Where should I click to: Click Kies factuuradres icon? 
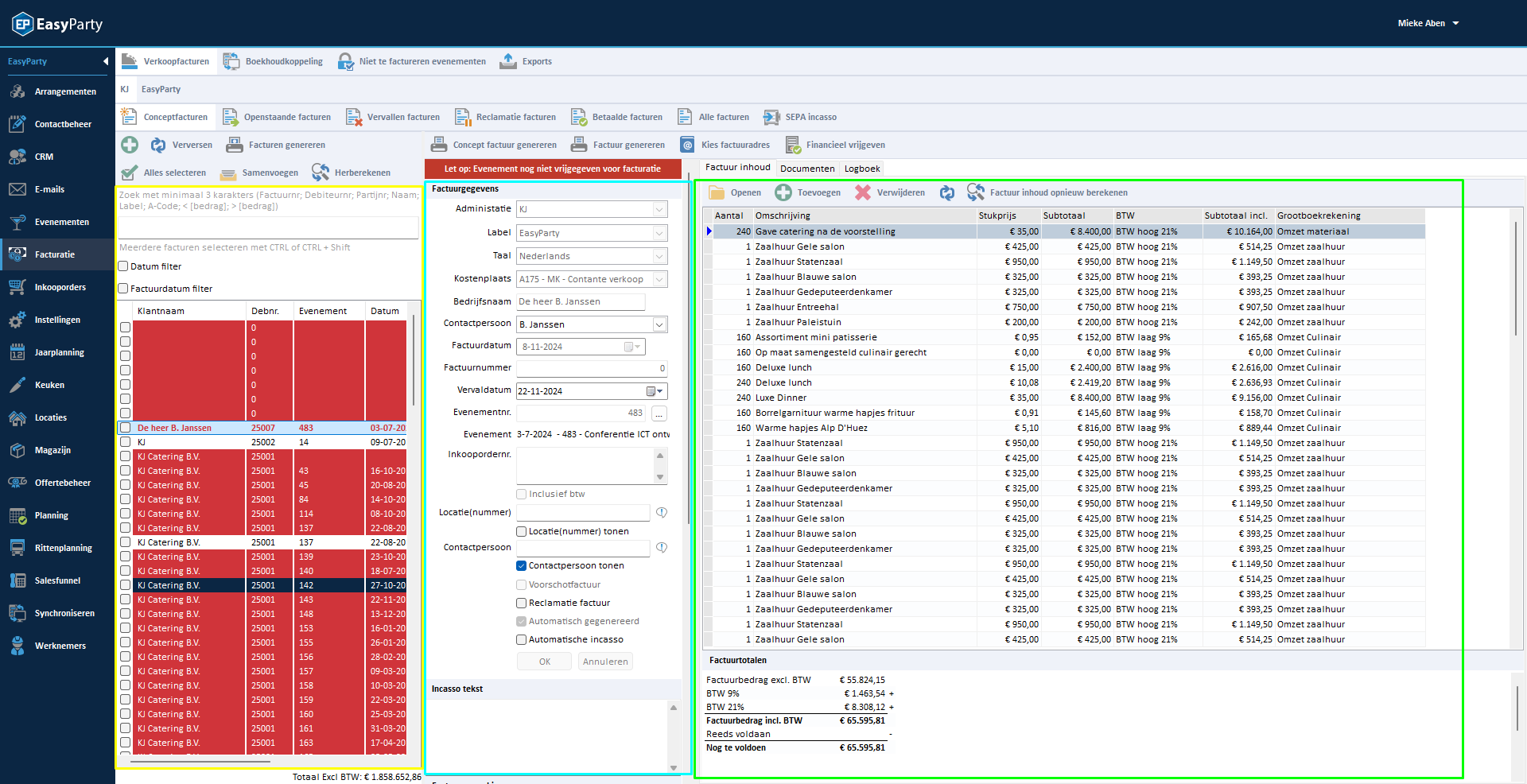tap(687, 145)
